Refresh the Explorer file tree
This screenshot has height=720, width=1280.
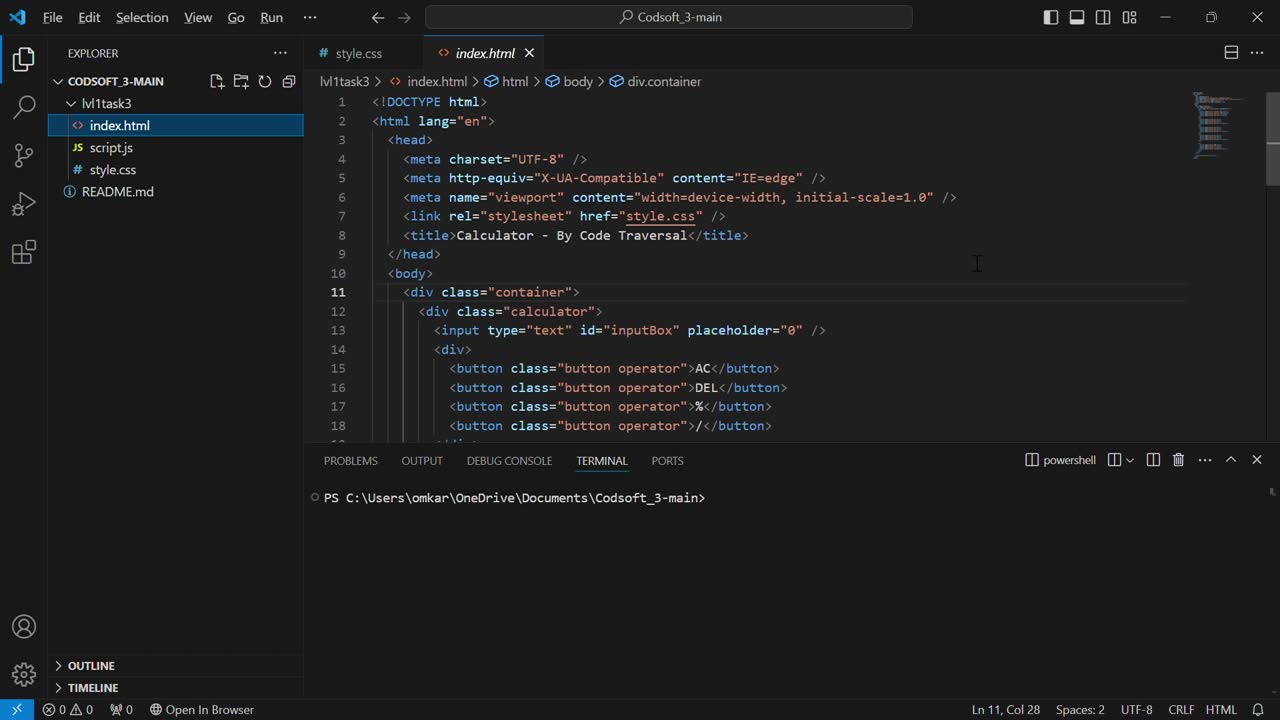tap(265, 81)
